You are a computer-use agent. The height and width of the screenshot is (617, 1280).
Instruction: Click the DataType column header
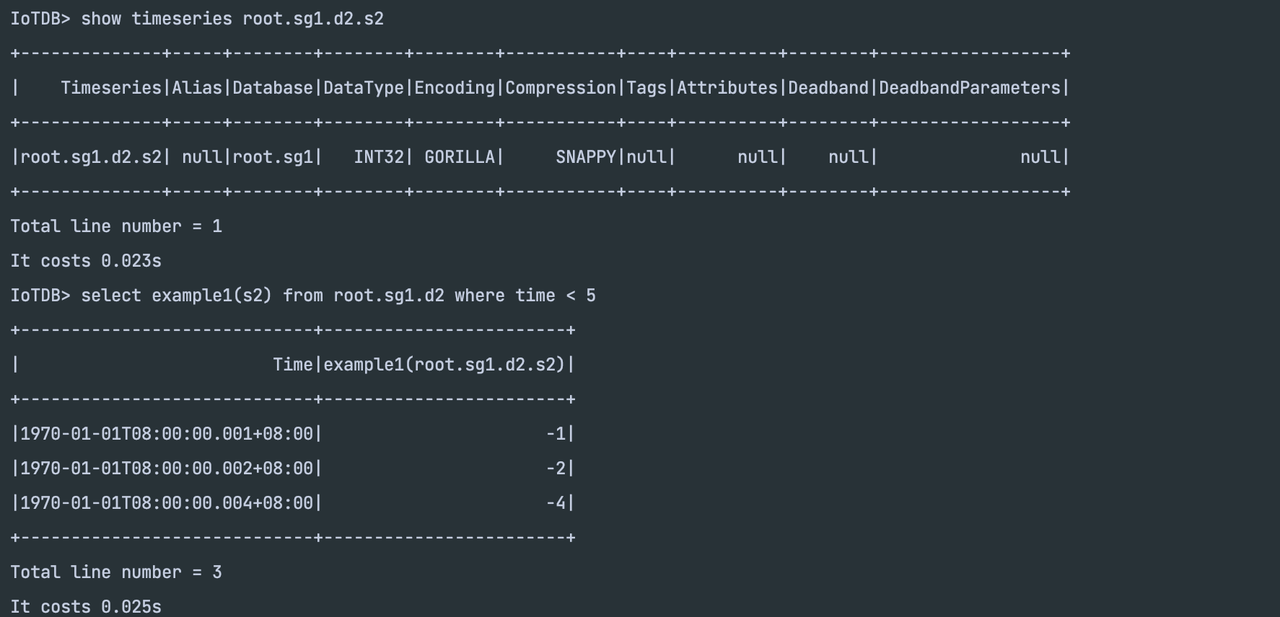click(x=364, y=88)
